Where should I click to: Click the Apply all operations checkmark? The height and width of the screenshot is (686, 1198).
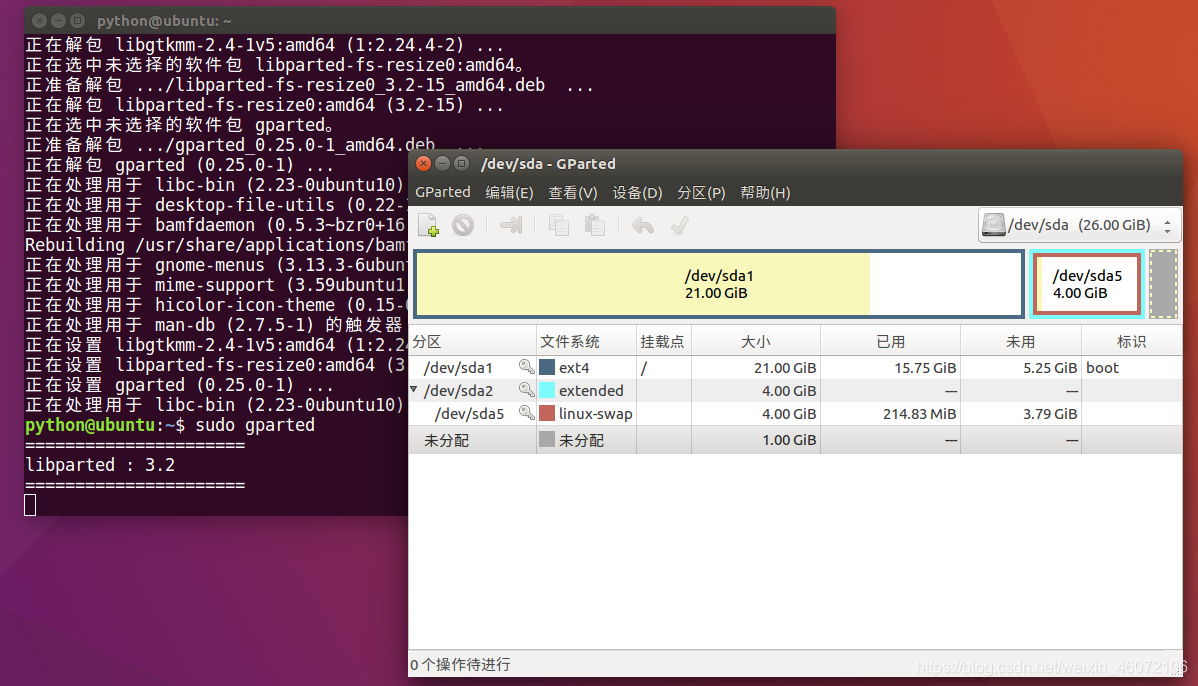tap(679, 225)
